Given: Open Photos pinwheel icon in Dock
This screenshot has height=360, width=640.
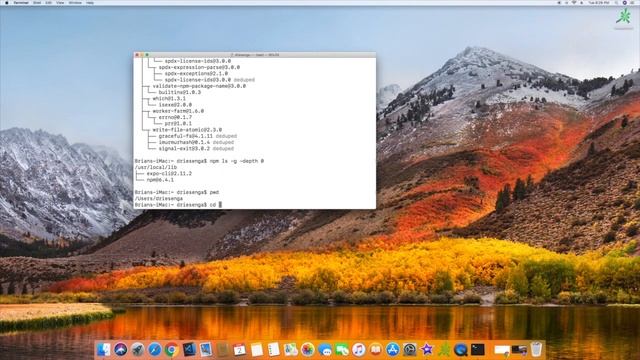Looking at the screenshot, I should [308, 349].
